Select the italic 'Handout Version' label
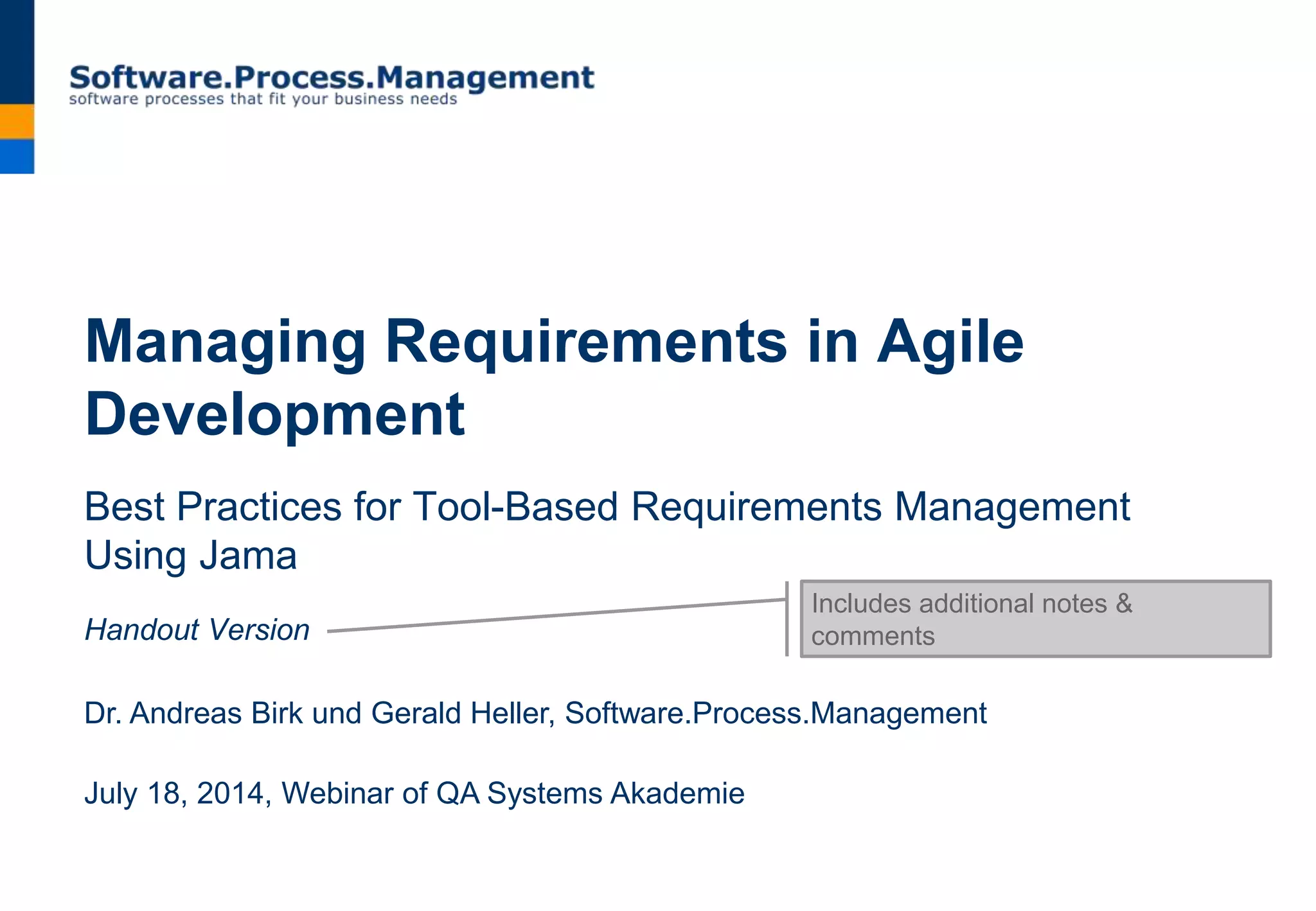The image size is (1316, 911). (x=197, y=630)
